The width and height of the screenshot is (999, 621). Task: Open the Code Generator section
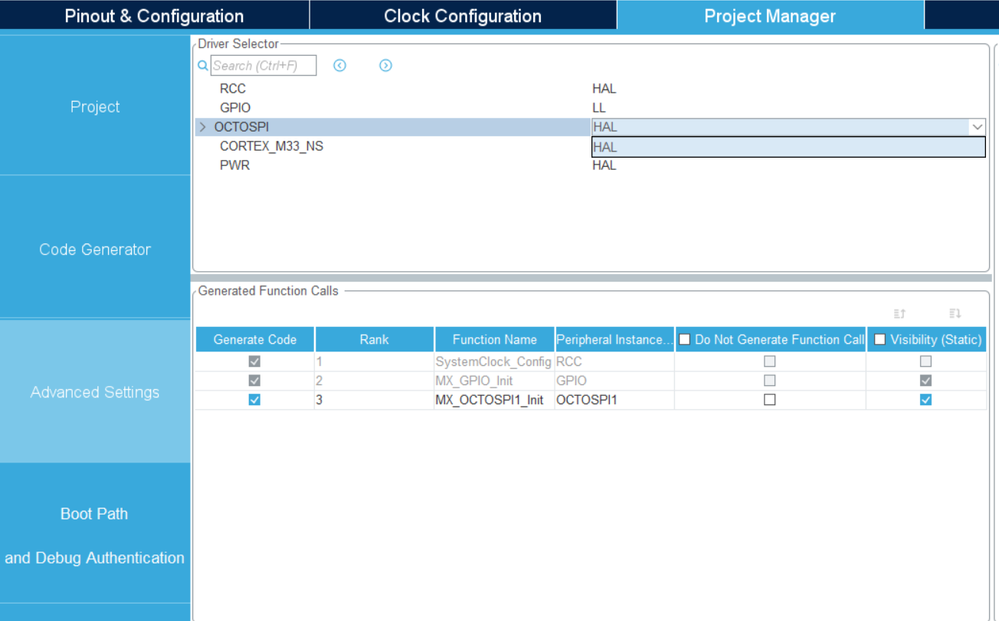pyautogui.click(x=95, y=249)
